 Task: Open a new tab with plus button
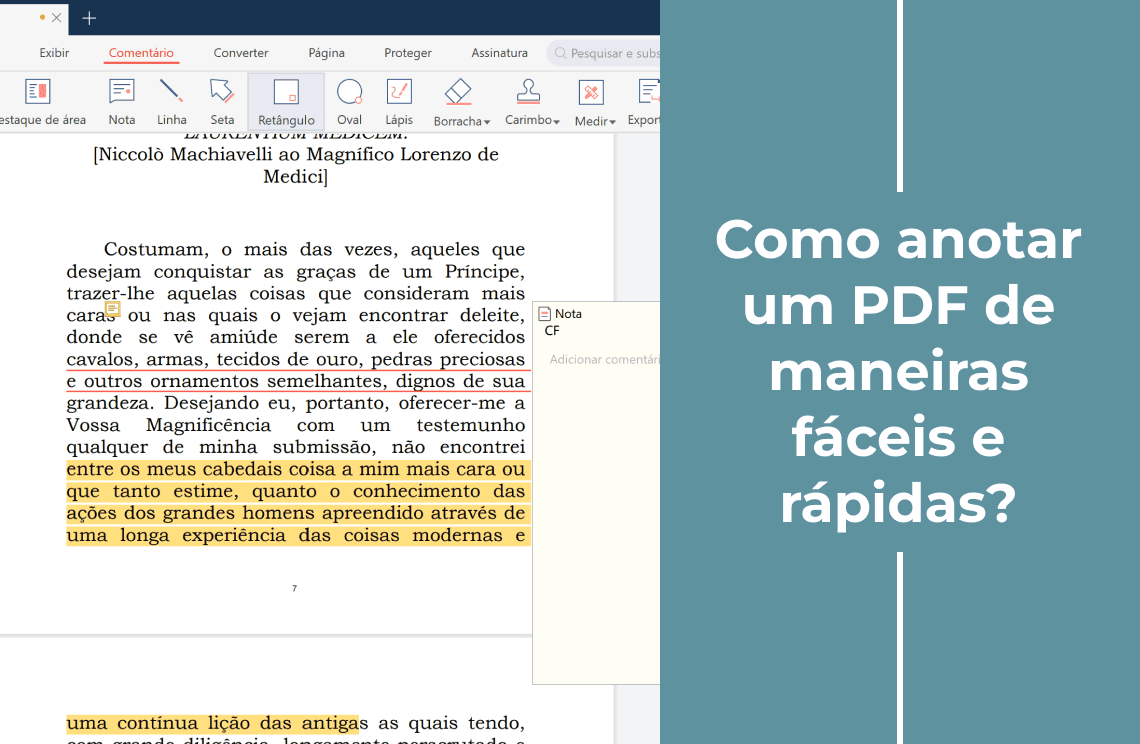pos(89,18)
